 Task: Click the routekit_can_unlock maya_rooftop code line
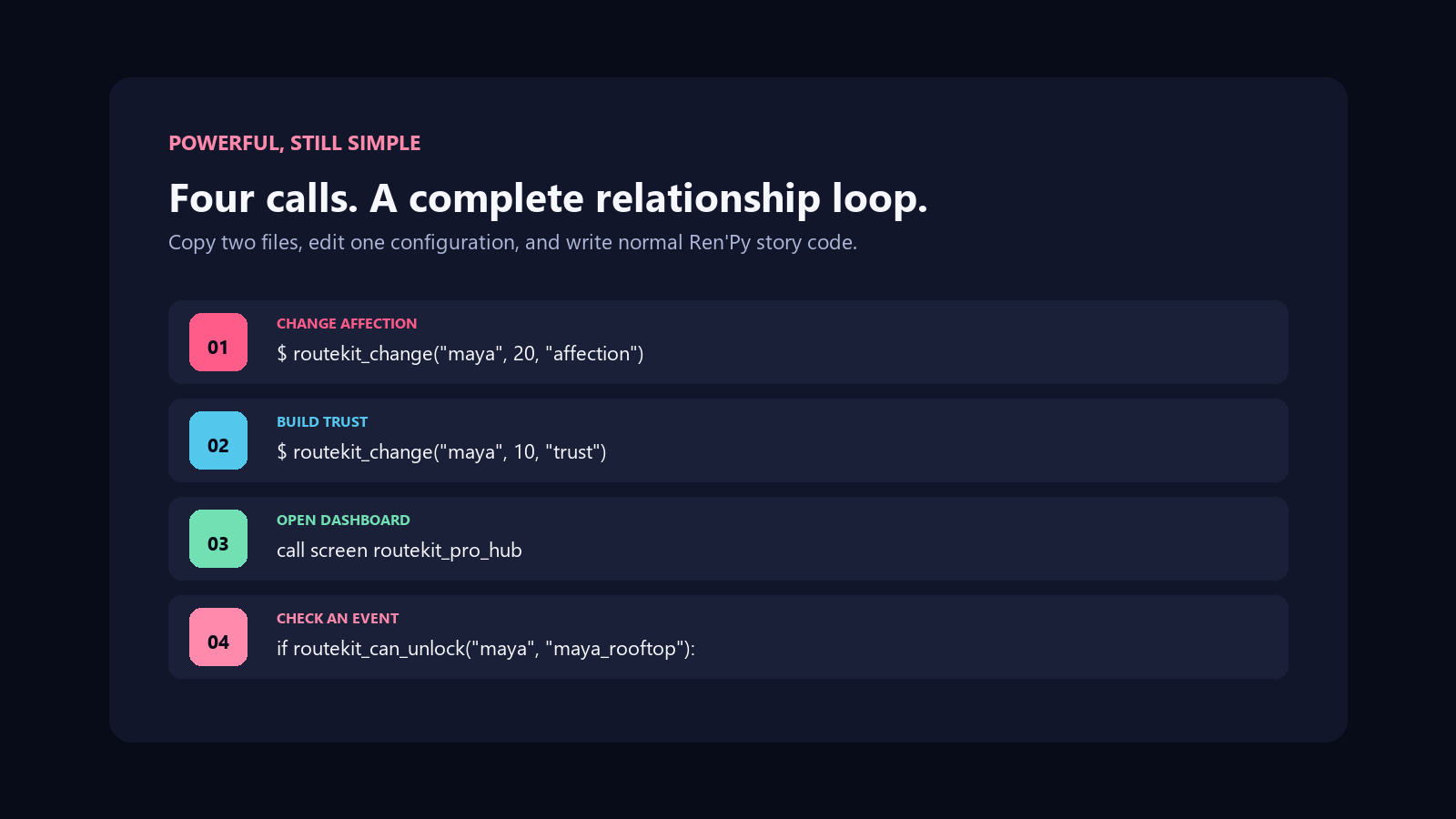click(x=486, y=649)
